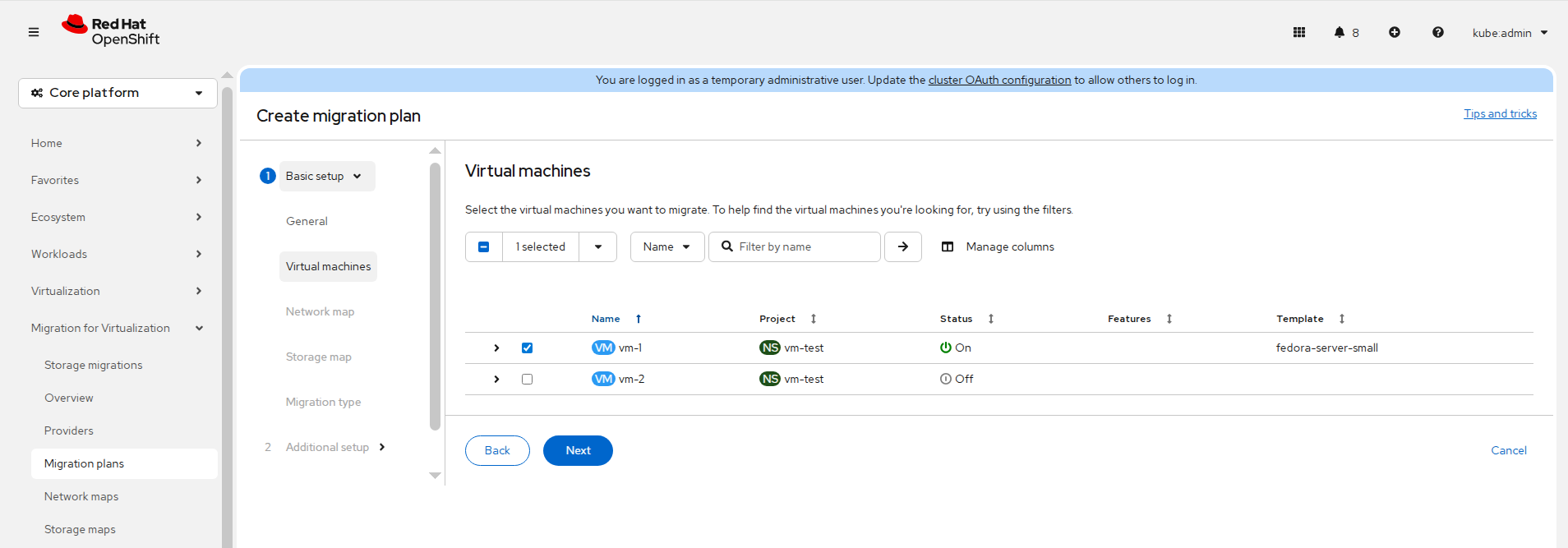Screen dimensions: 1568x548
Task: Open the application launcher grid
Action: [1298, 32]
